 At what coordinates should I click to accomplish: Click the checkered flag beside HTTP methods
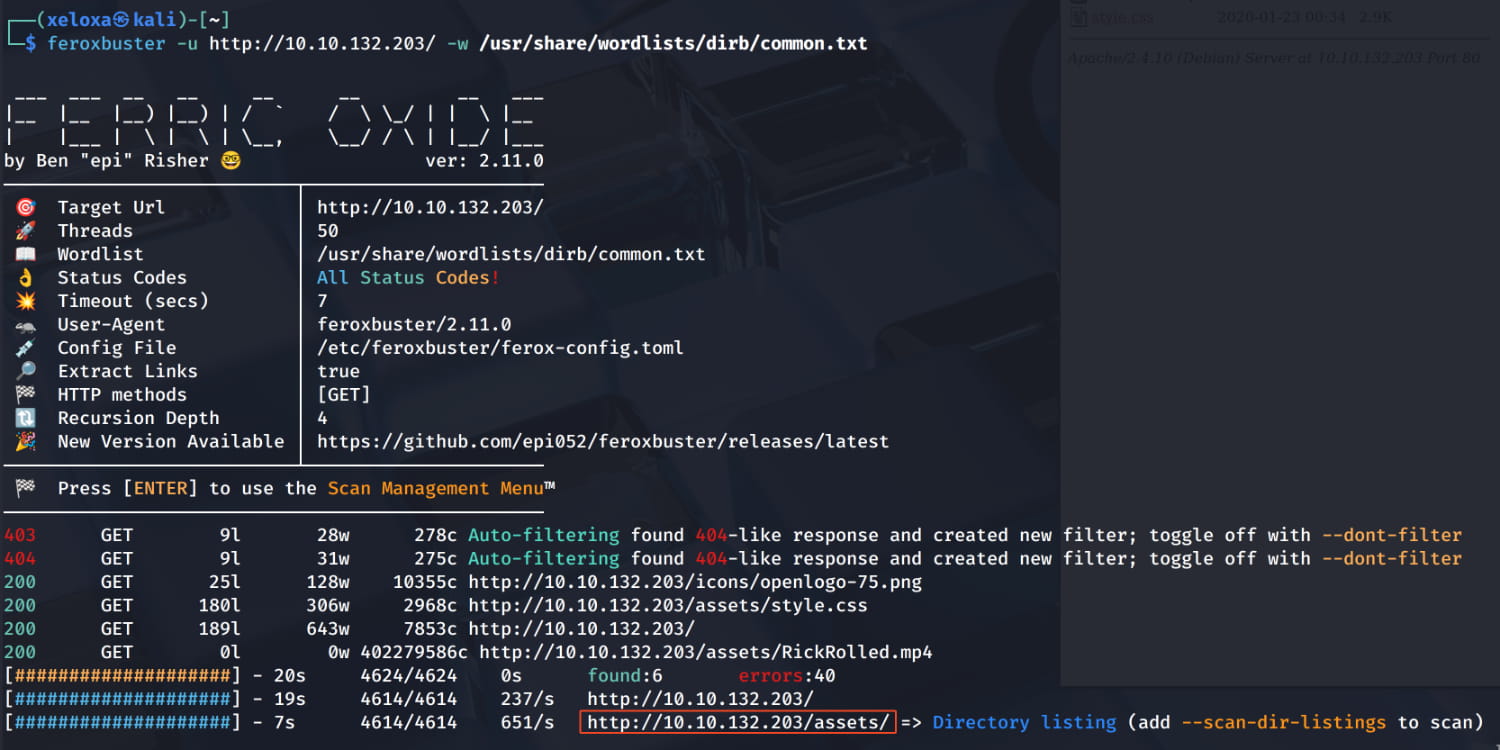coord(25,395)
